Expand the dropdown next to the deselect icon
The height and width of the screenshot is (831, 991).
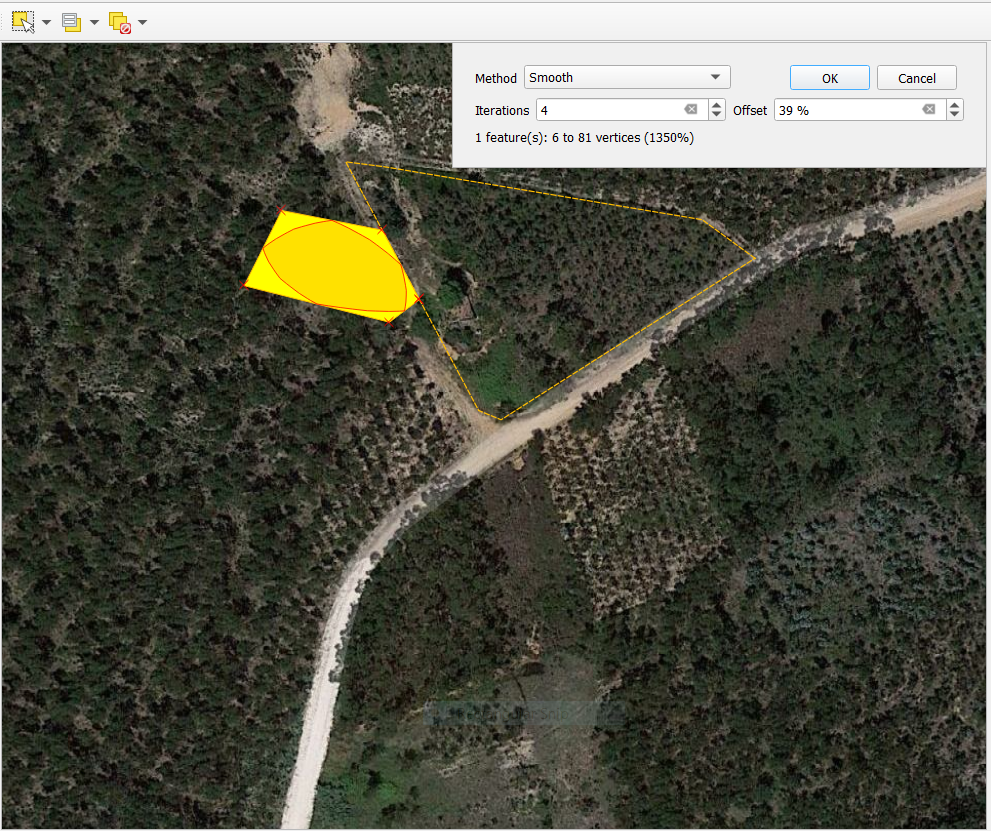142,21
